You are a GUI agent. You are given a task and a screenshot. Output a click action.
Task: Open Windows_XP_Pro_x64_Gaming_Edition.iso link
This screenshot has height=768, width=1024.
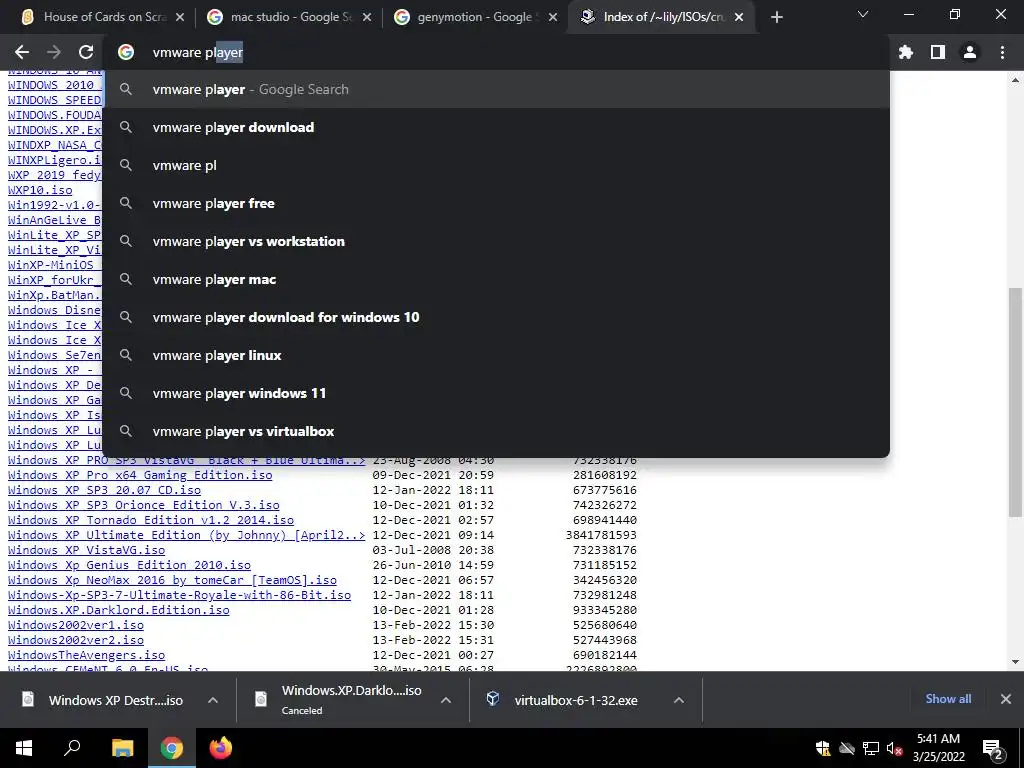coord(140,475)
